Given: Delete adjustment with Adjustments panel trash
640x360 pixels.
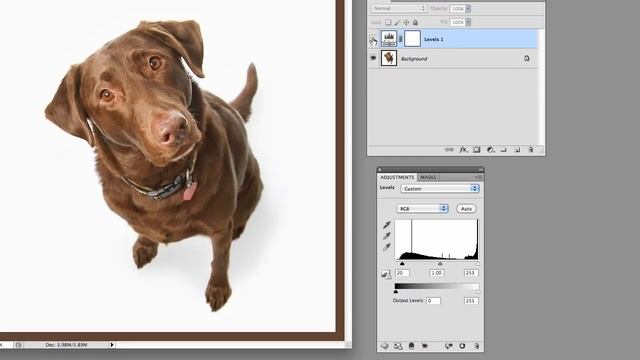Looking at the screenshot, I should pyautogui.click(x=476, y=346).
